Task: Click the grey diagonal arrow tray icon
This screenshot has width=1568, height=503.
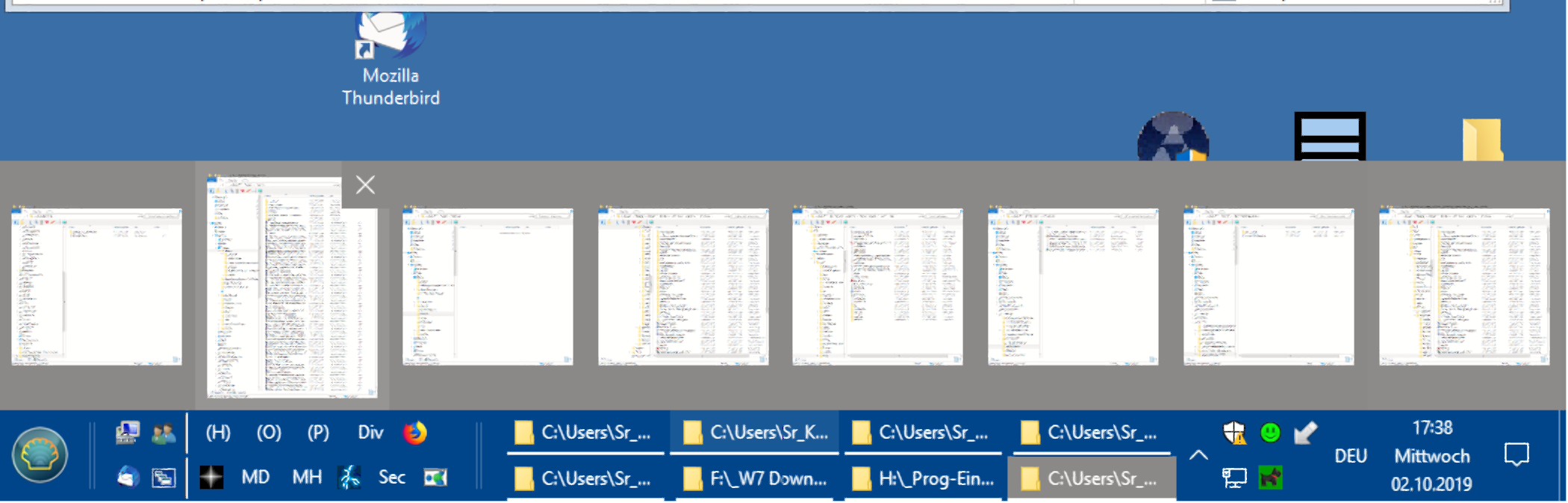Action: click(x=1305, y=433)
